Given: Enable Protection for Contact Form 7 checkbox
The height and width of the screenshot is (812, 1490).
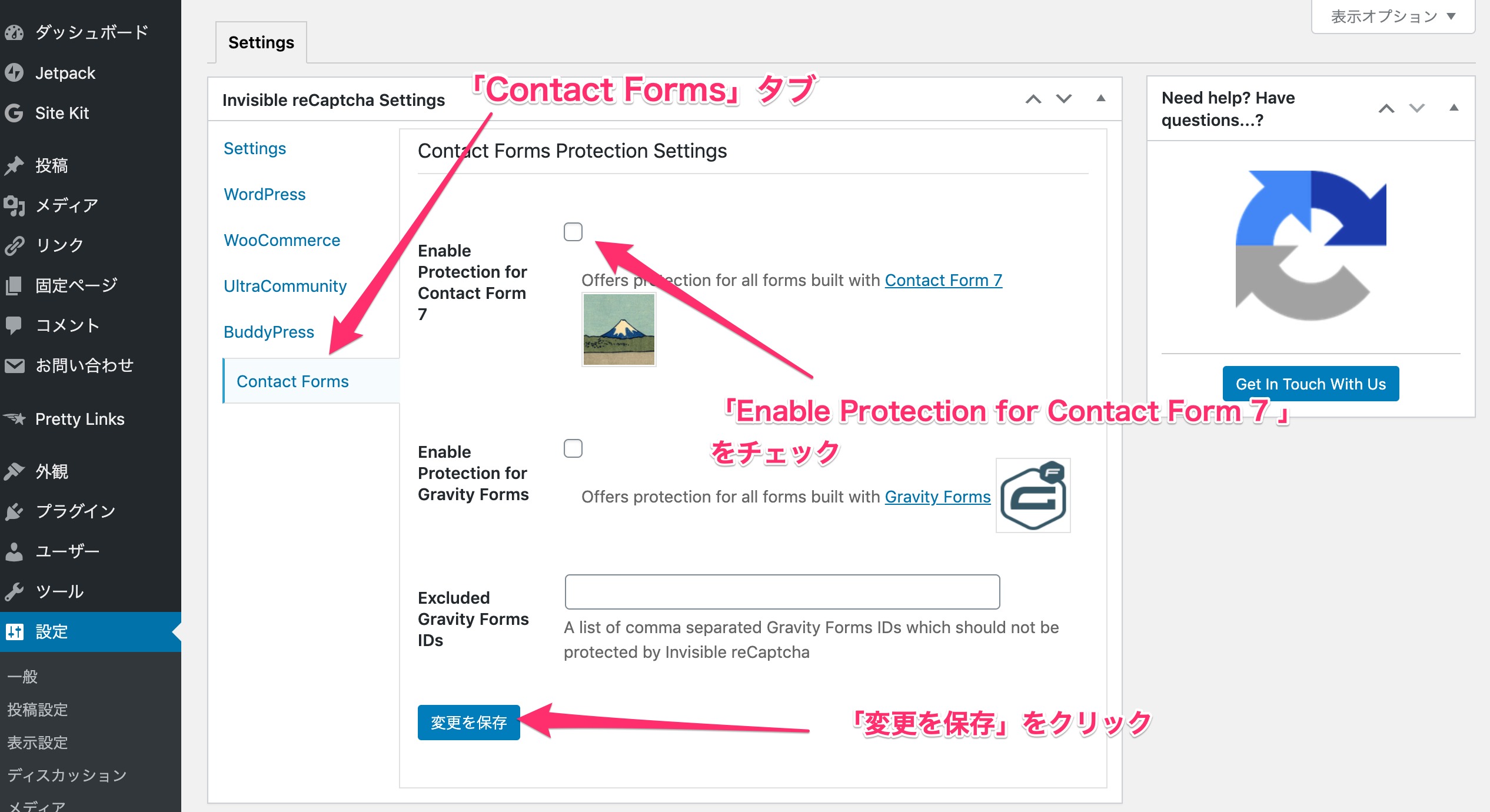Looking at the screenshot, I should (573, 232).
